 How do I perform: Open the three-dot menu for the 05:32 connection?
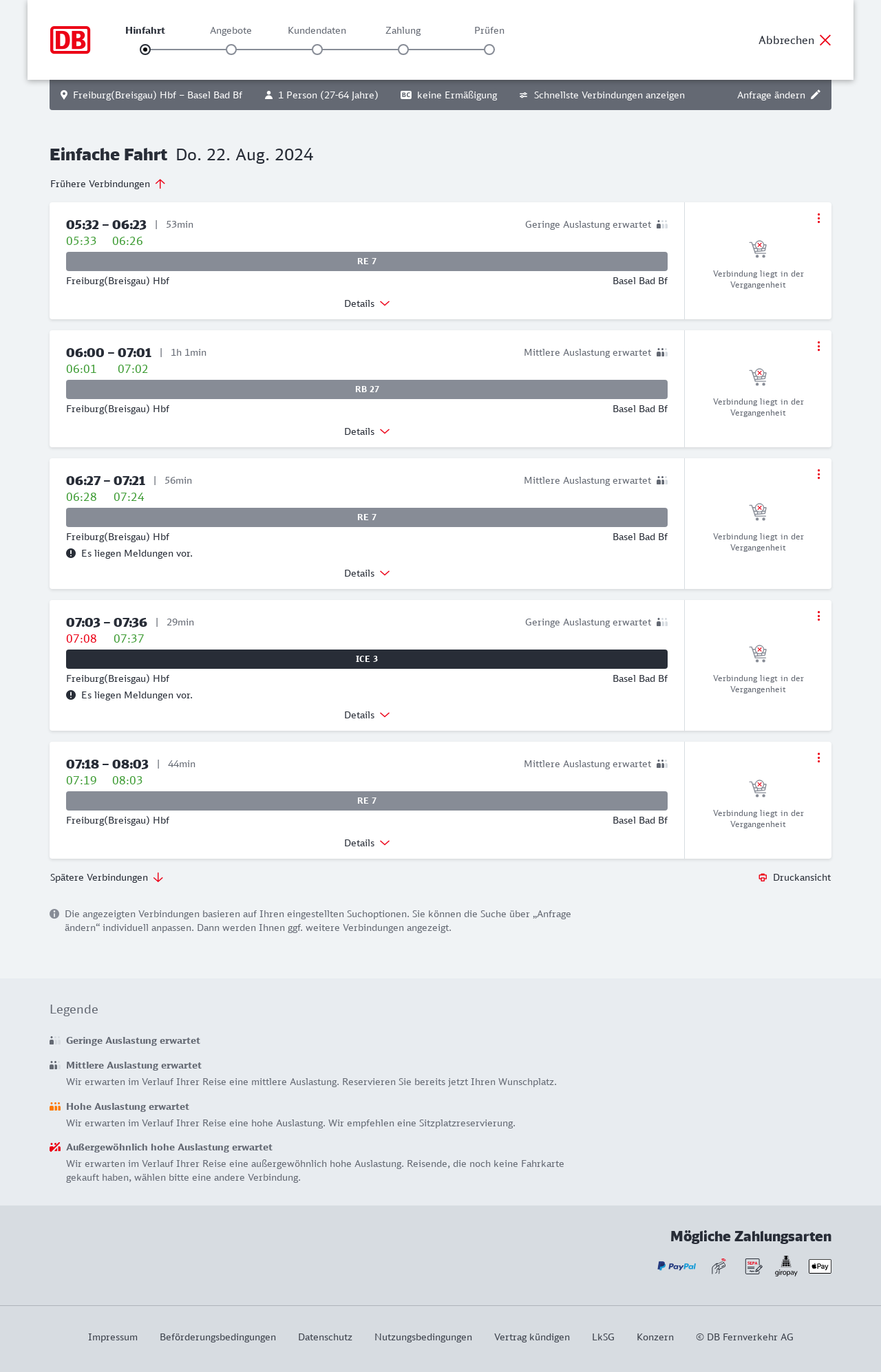818,218
